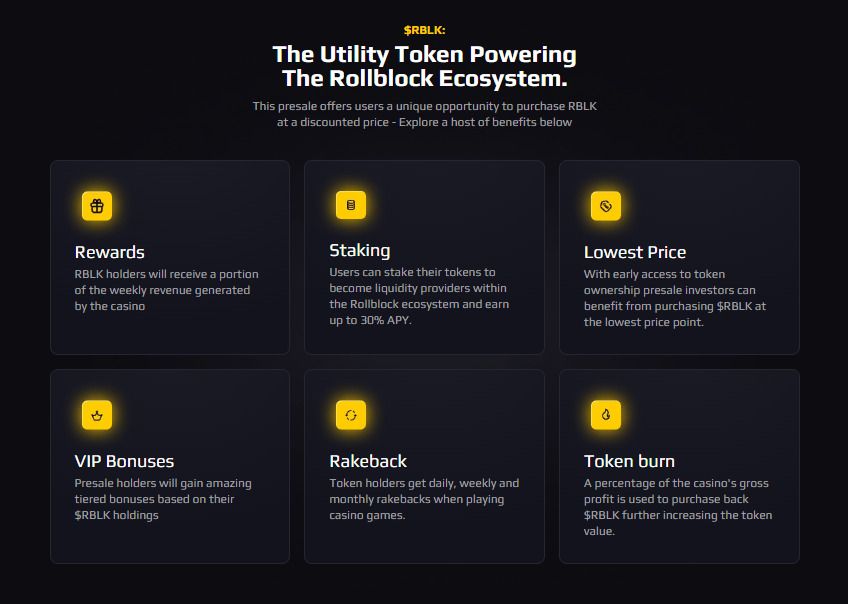
Task: Select the Token burn heading
Action: click(629, 461)
